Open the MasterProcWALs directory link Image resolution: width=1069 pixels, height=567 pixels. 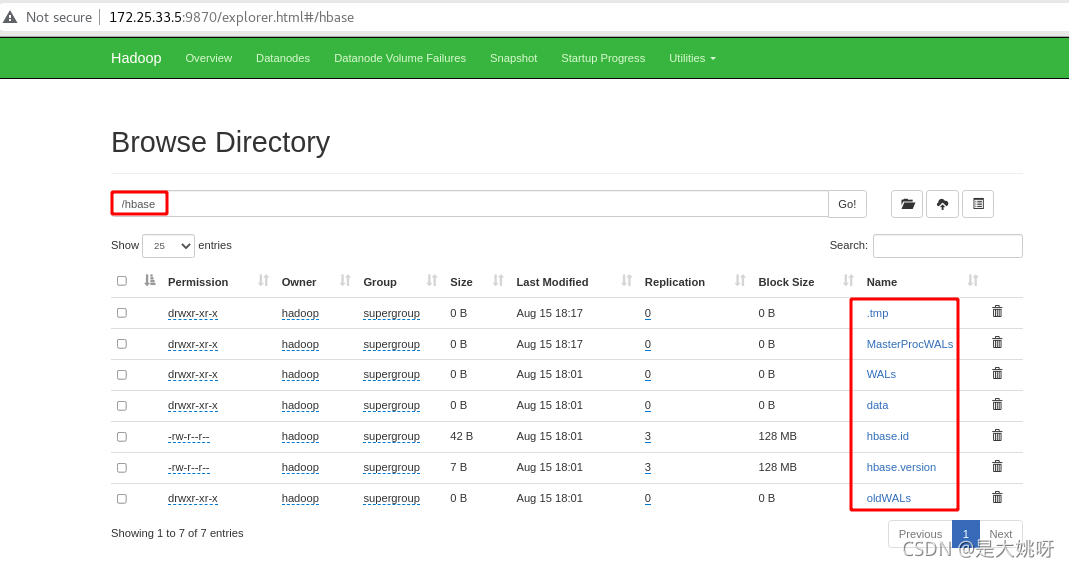click(x=910, y=344)
